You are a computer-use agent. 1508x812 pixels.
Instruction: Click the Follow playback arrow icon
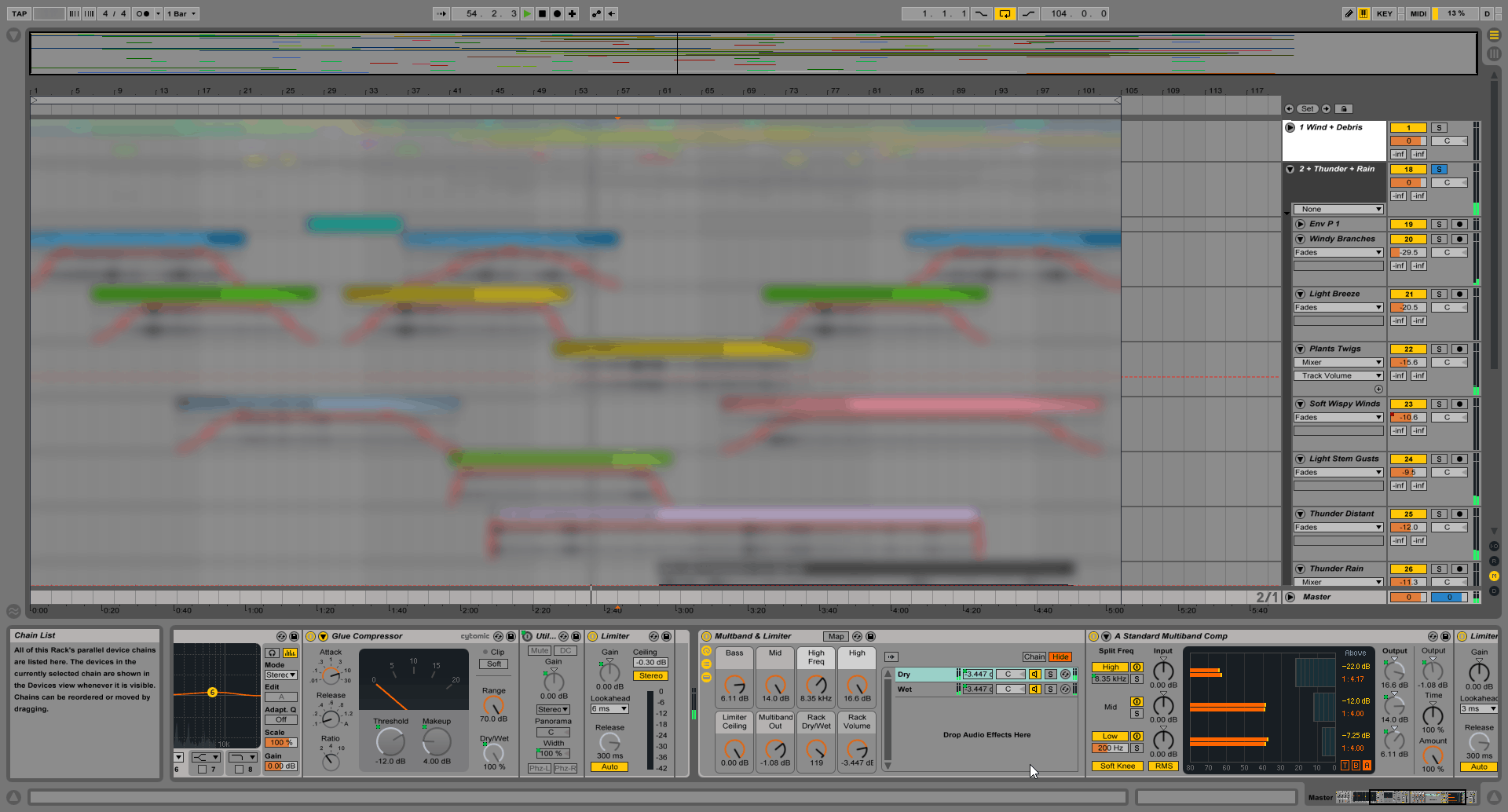coord(441,13)
